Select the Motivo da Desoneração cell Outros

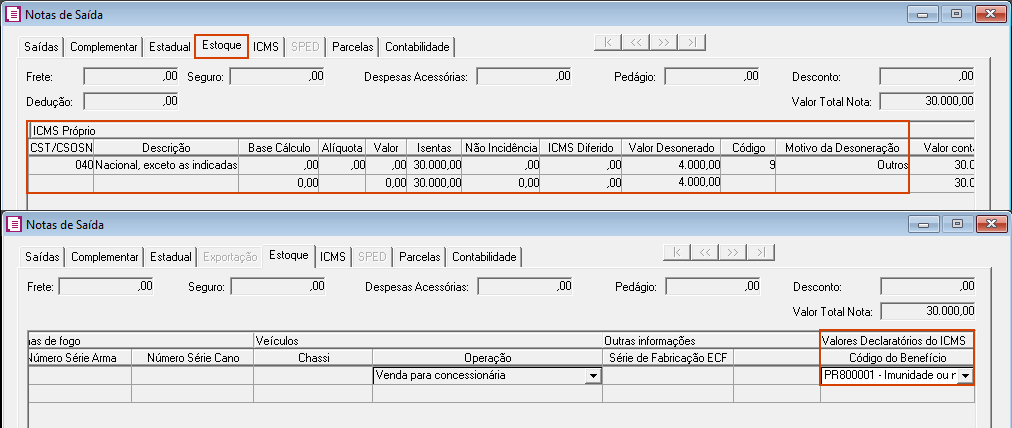pyautogui.click(x=840, y=165)
